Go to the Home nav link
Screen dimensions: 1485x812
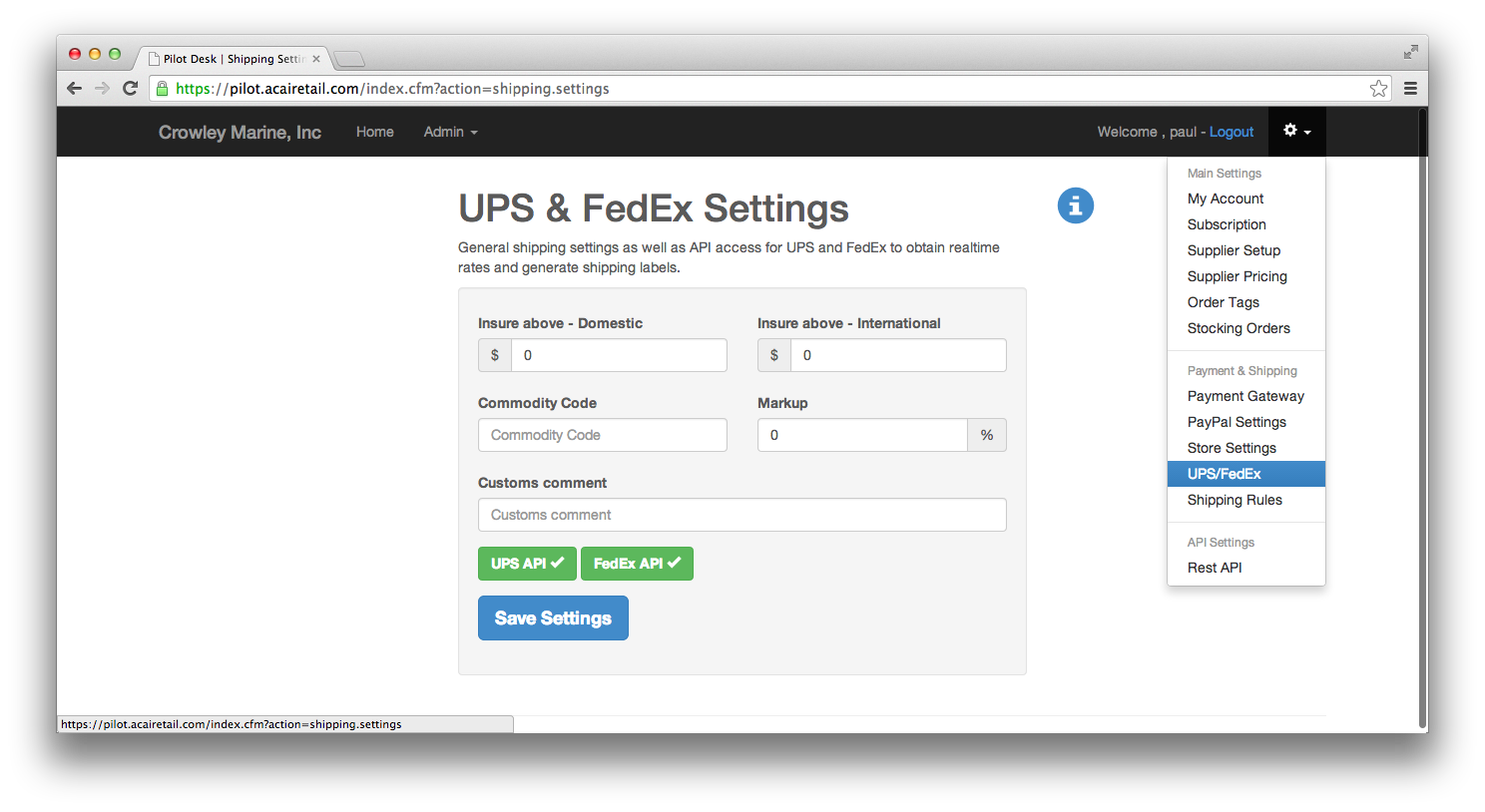point(375,132)
